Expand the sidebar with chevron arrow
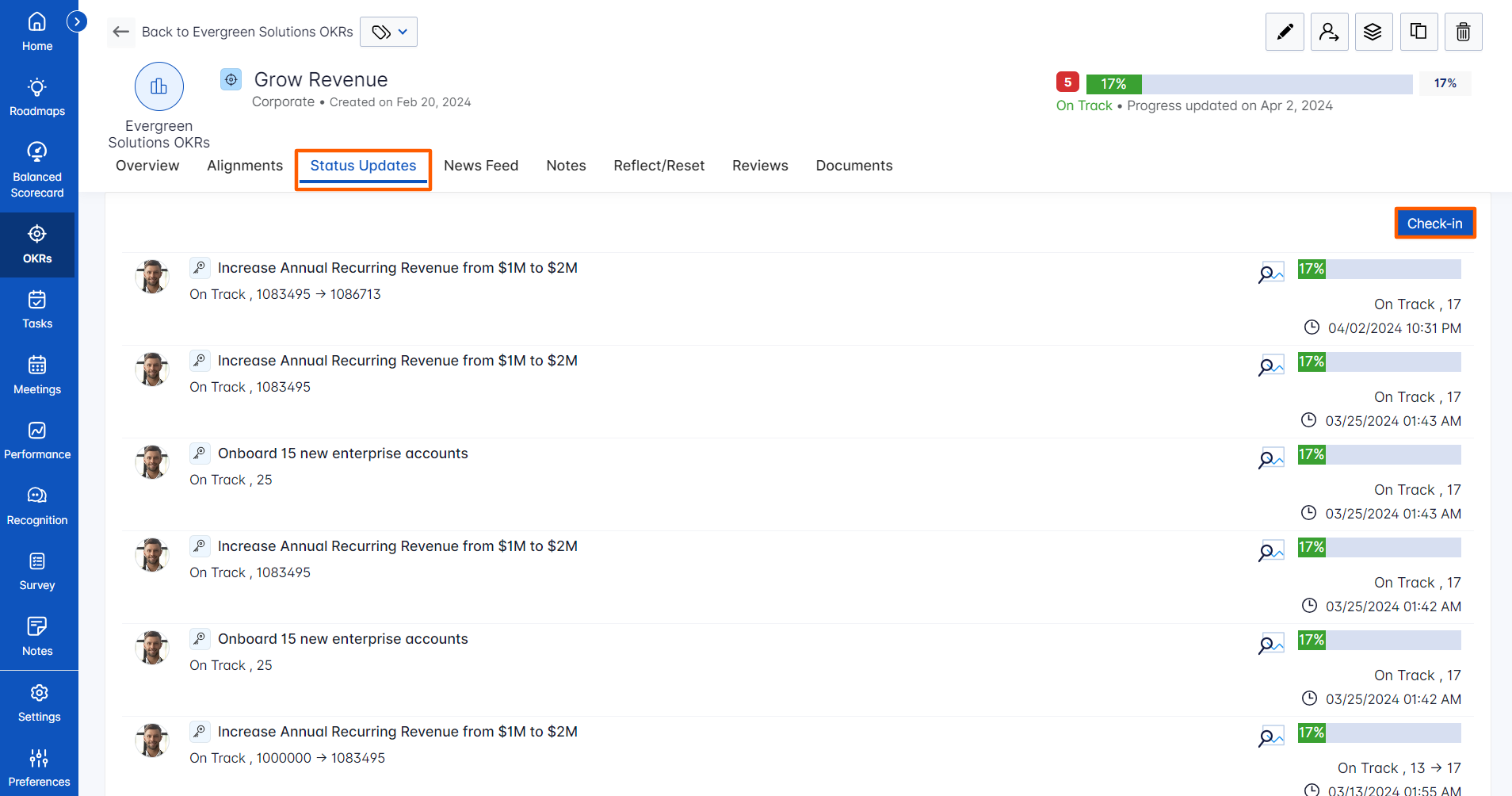 (x=77, y=21)
